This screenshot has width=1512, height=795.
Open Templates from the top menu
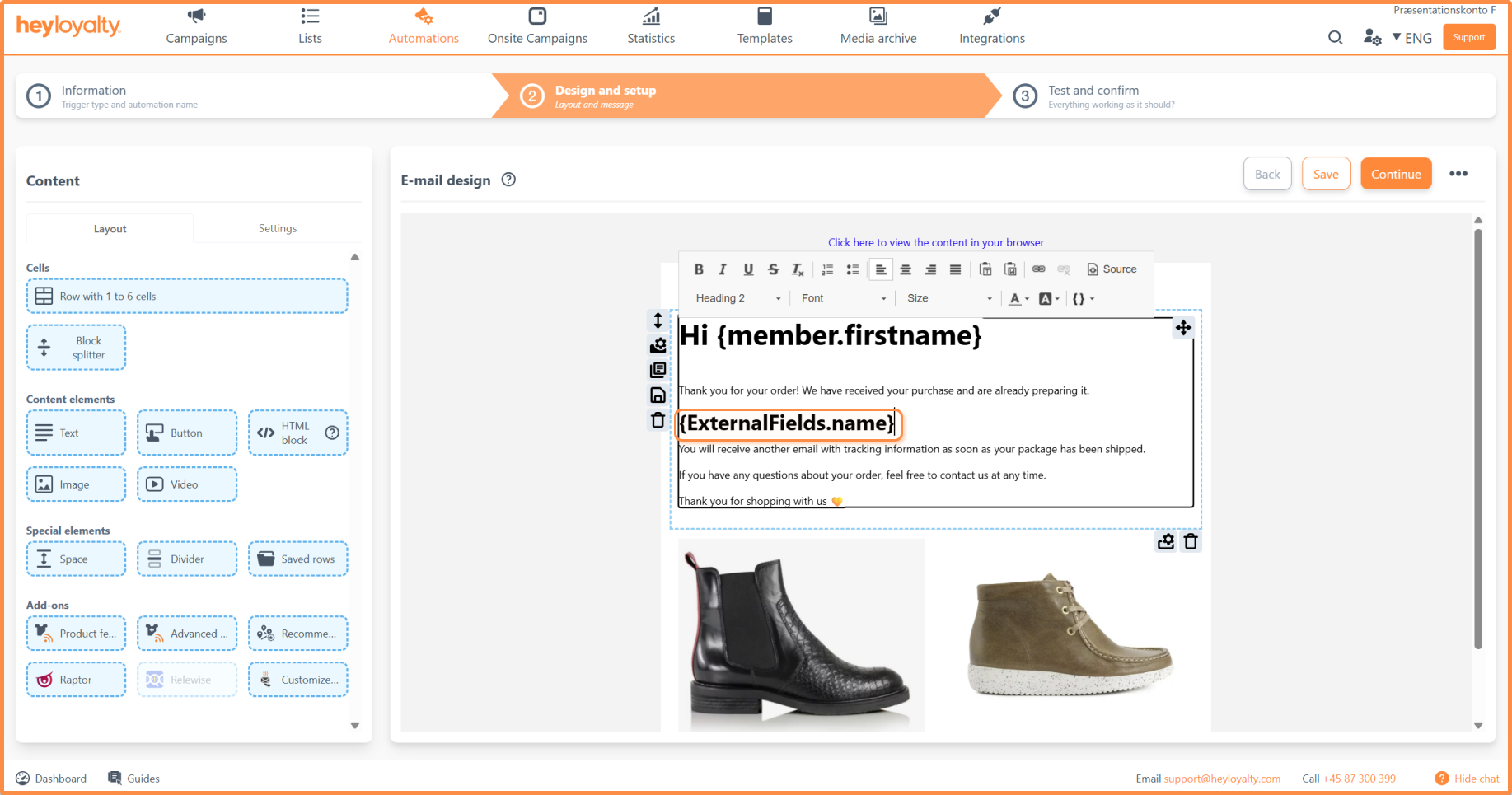pyautogui.click(x=764, y=26)
